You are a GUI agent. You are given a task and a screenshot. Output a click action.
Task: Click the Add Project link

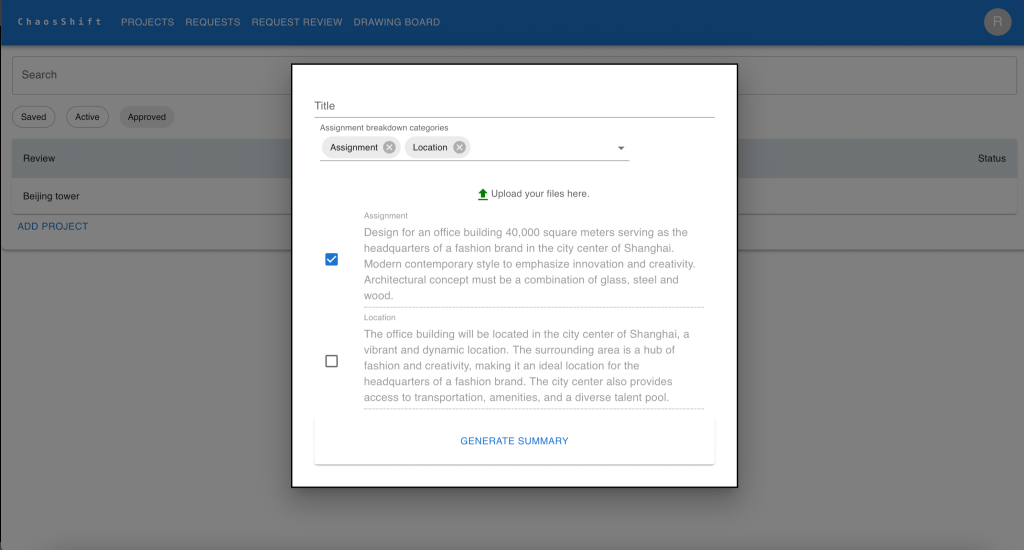pos(53,226)
